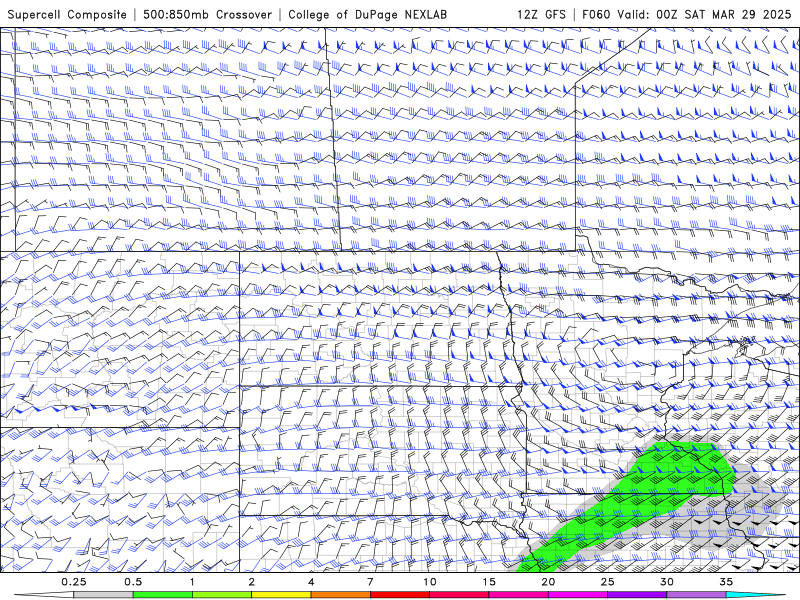Viewport: 800px width, 600px height.
Task: Click the '12Z GFS' model run label
Action: click(541, 14)
